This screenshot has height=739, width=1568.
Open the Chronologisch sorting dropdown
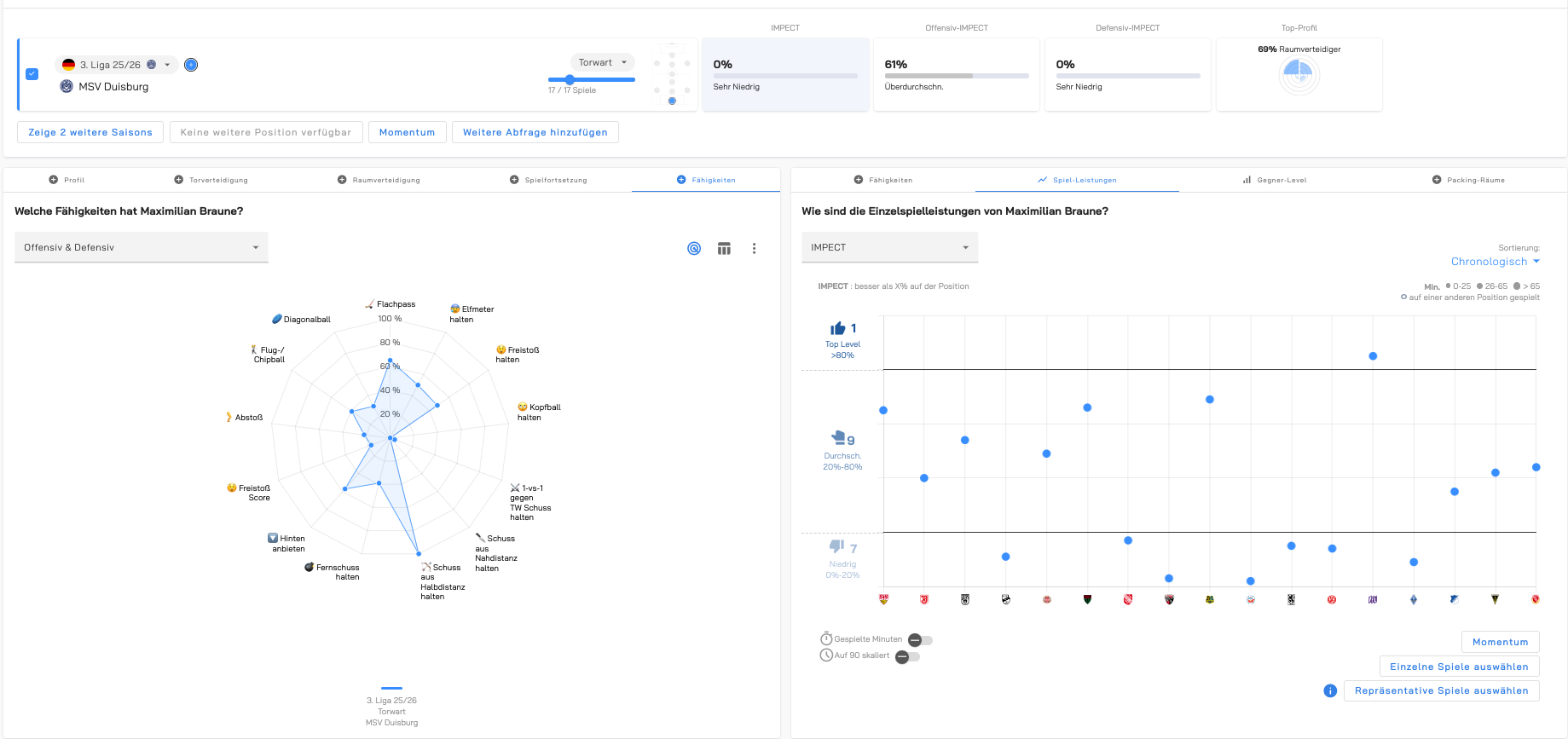point(1495,262)
